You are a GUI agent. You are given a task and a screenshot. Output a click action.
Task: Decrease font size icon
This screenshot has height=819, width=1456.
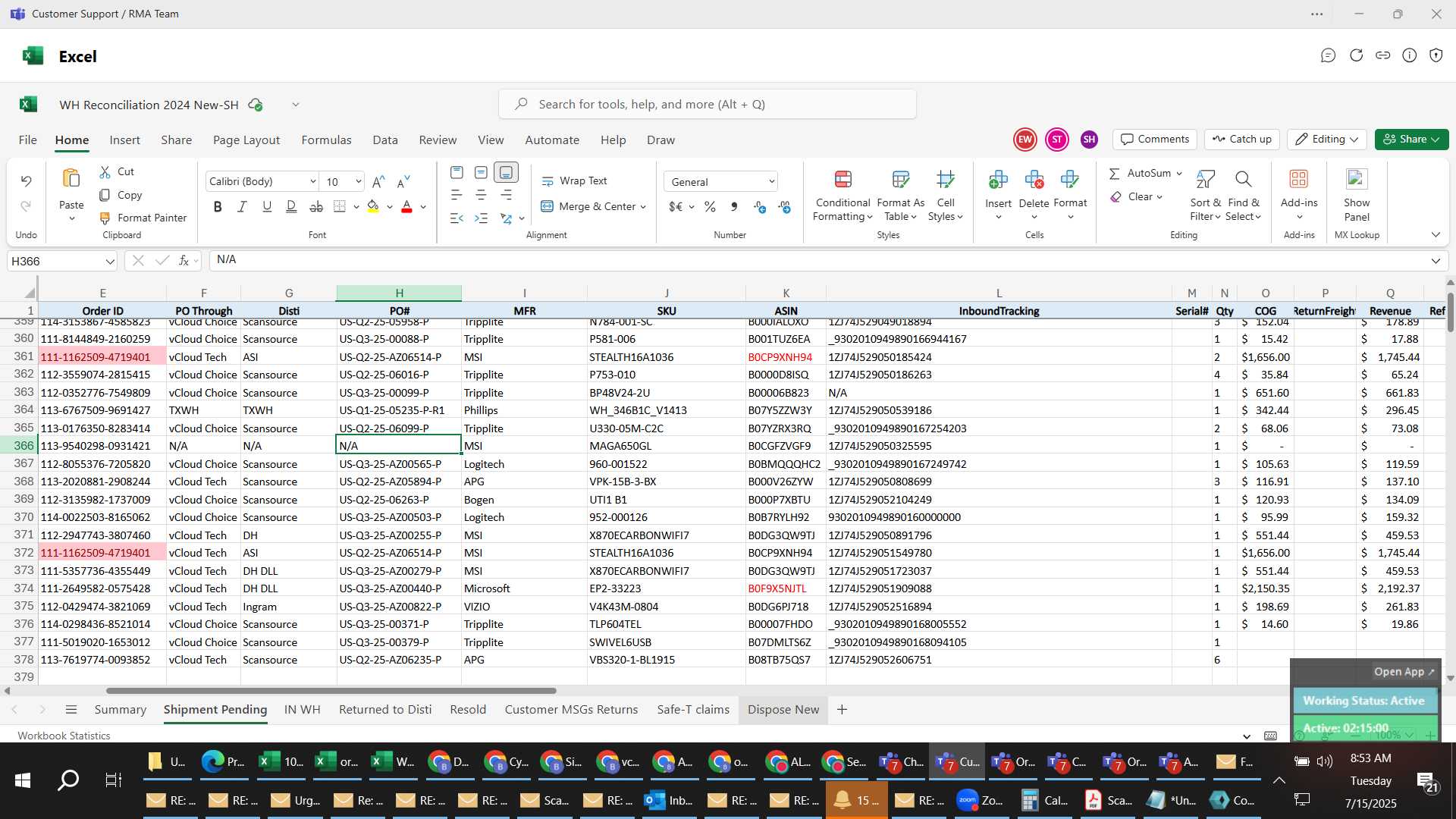(x=403, y=182)
